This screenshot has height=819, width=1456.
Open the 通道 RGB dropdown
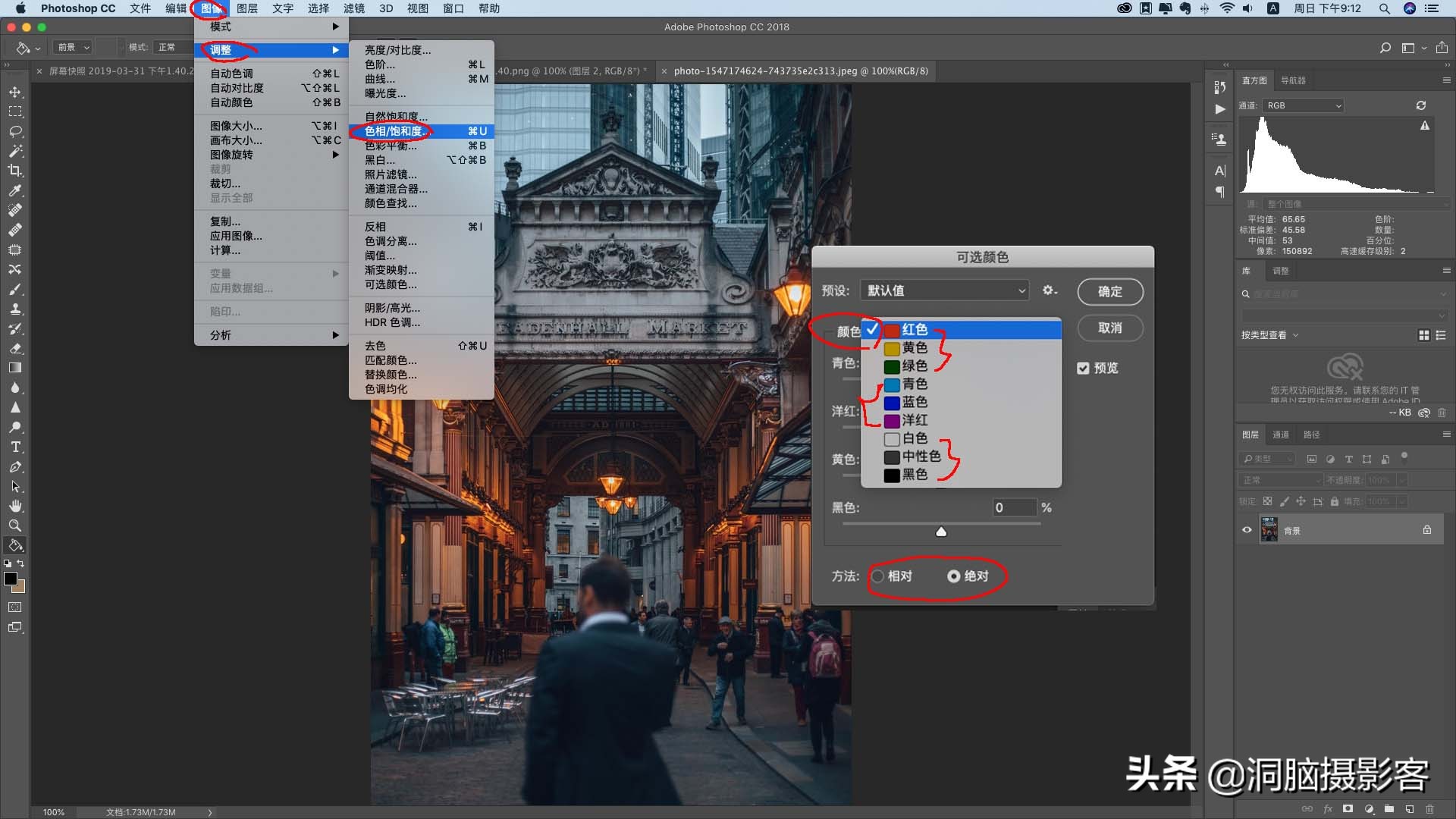1303,105
